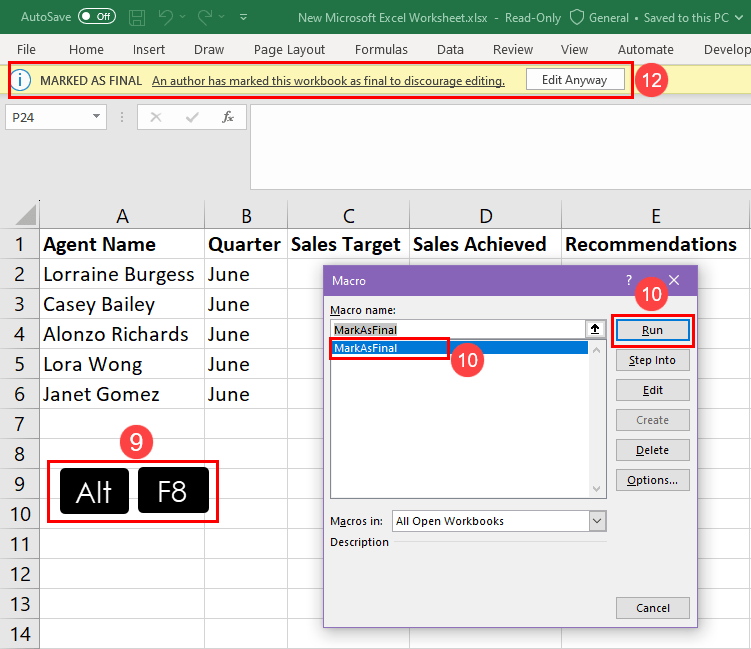Open the Formulas ribbon tab
This screenshot has height=649, width=751.
click(x=381, y=49)
